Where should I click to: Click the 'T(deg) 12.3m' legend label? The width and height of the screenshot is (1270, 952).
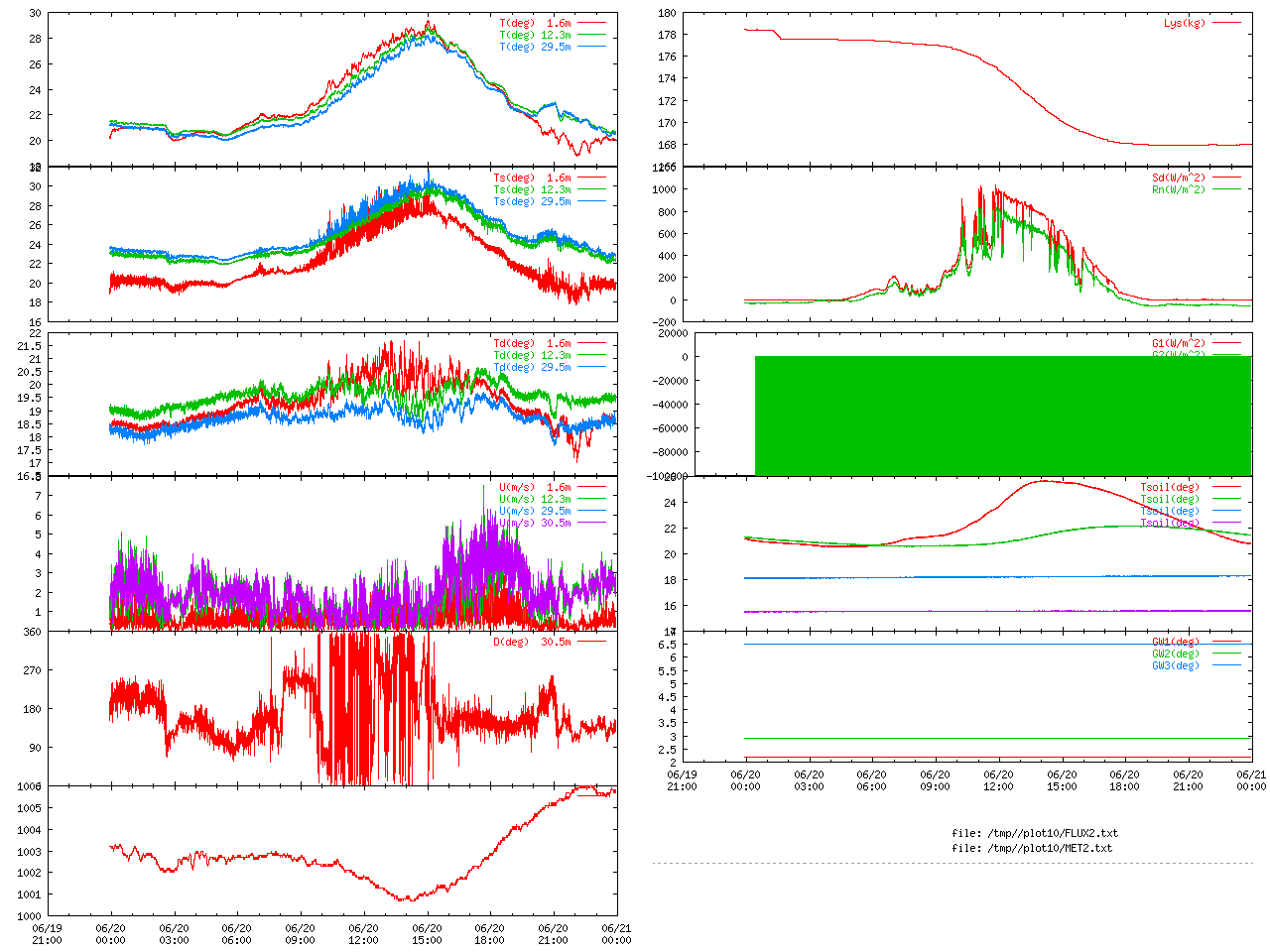click(536, 35)
